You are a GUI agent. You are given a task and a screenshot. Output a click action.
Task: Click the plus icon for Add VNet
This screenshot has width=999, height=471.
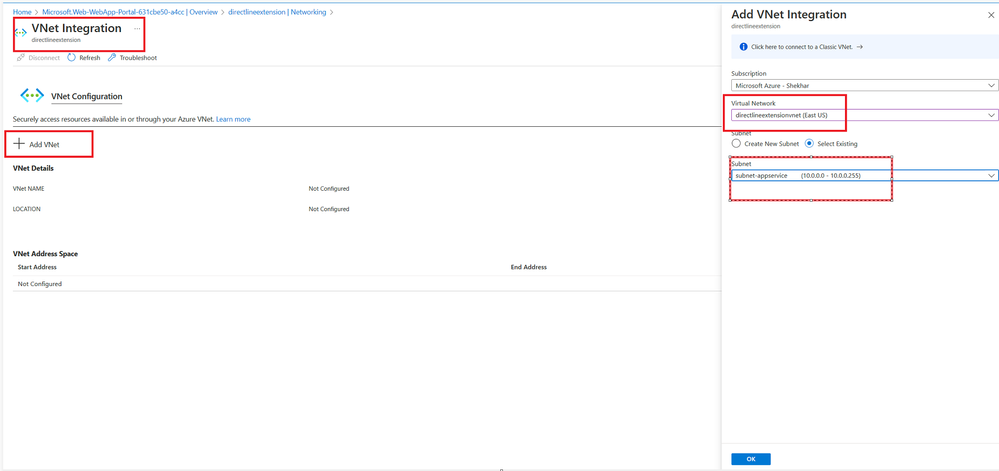pyautogui.click(x=19, y=144)
